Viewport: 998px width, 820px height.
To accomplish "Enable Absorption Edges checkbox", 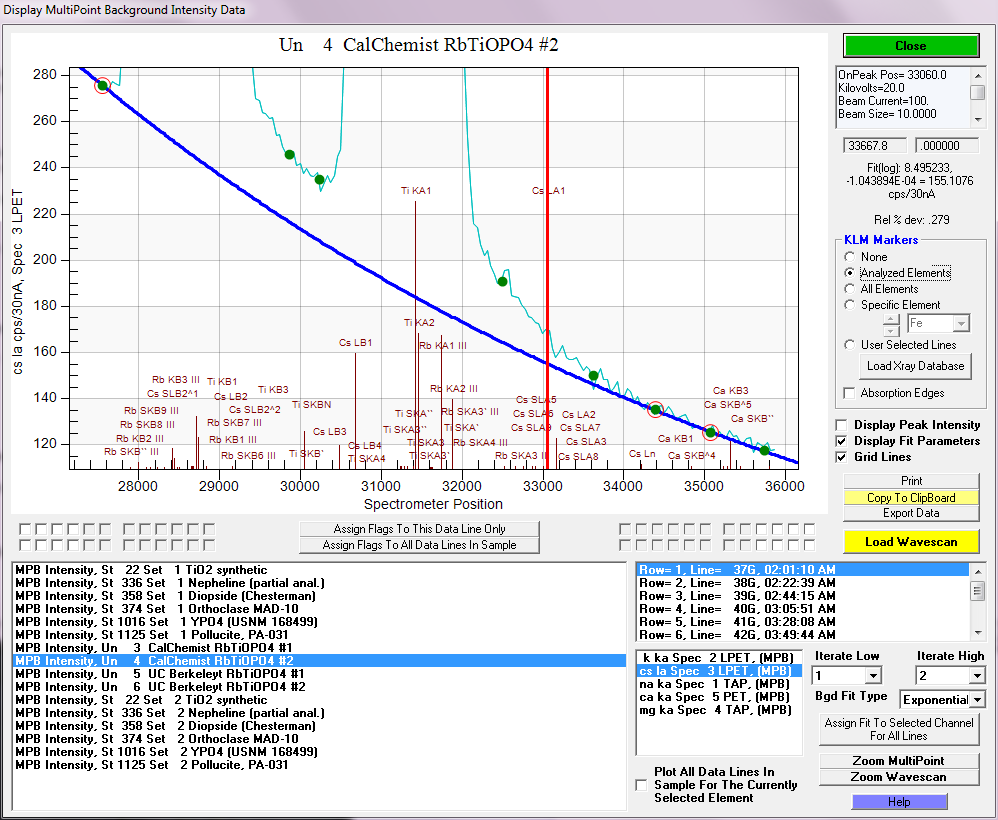I will click(x=850, y=393).
